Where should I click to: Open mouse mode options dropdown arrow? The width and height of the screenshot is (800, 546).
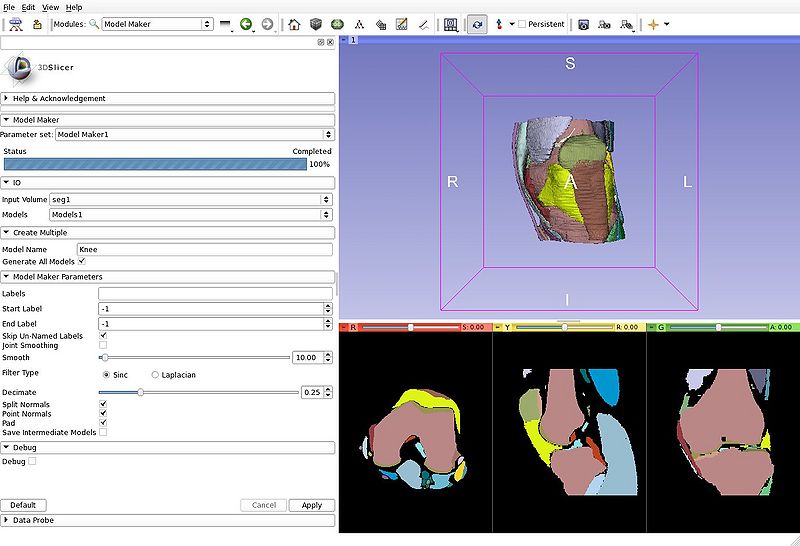coord(512,24)
